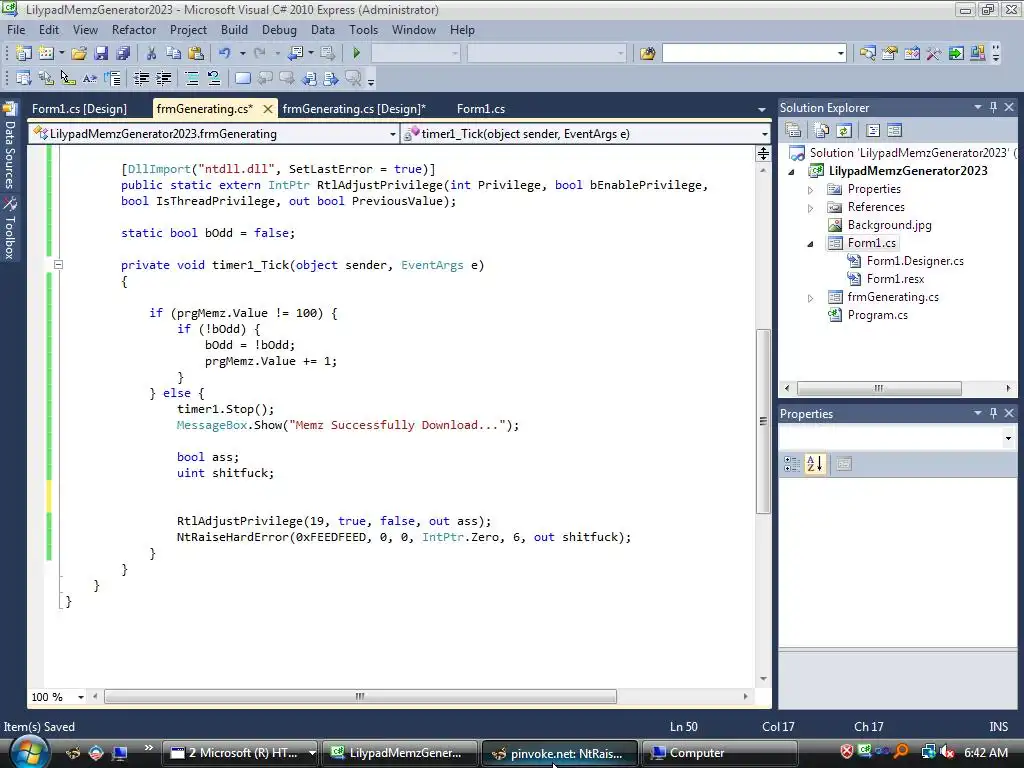Click the Find in Files binoculars icon

click(x=647, y=53)
